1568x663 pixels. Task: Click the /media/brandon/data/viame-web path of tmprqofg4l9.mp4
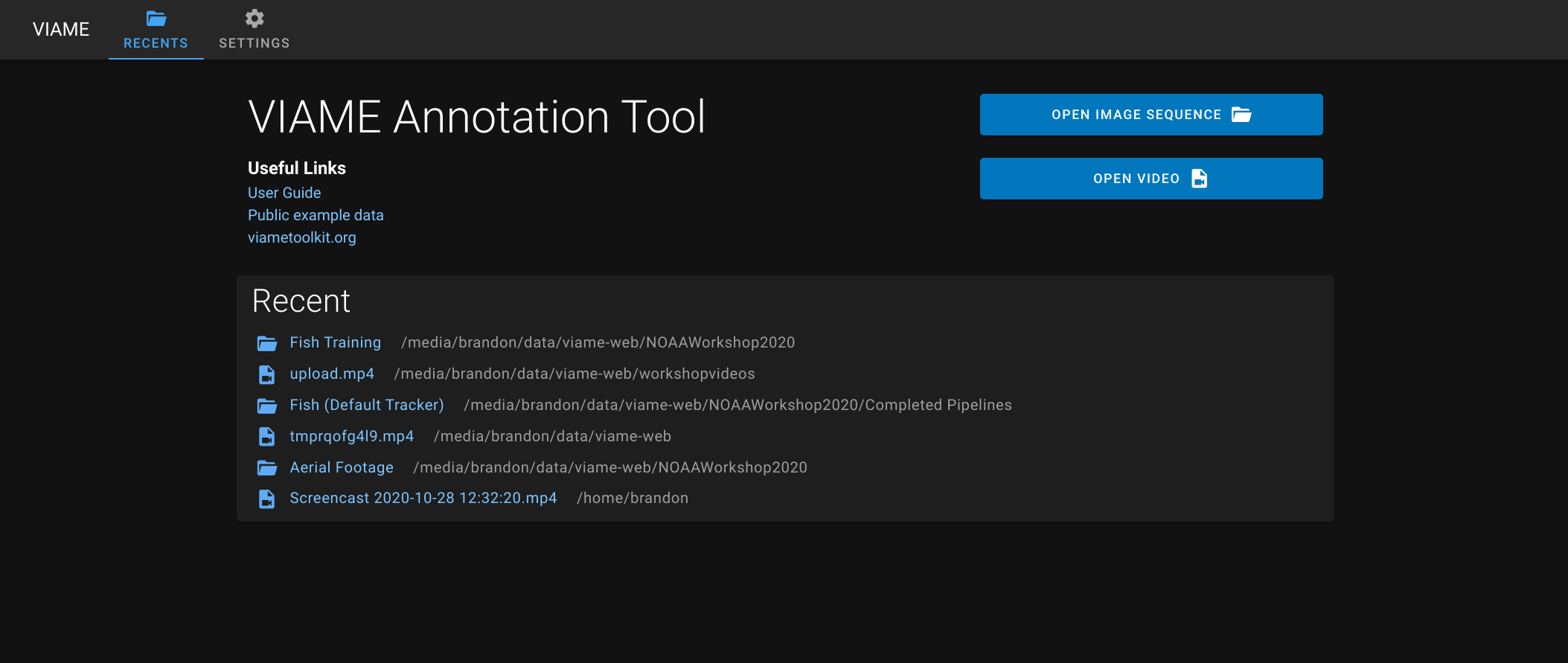click(x=552, y=436)
